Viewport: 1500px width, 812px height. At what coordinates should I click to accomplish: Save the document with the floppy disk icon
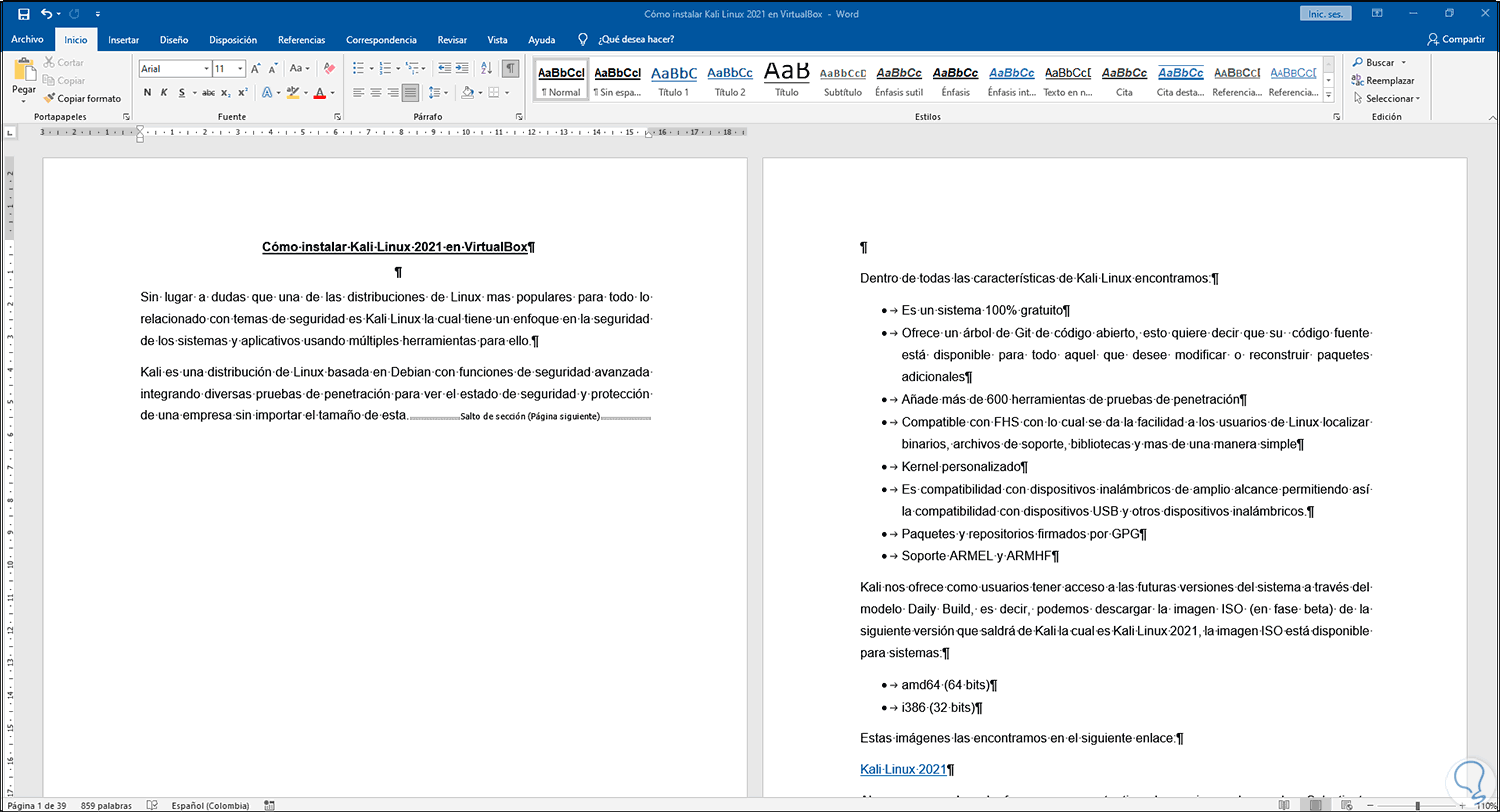pos(24,14)
